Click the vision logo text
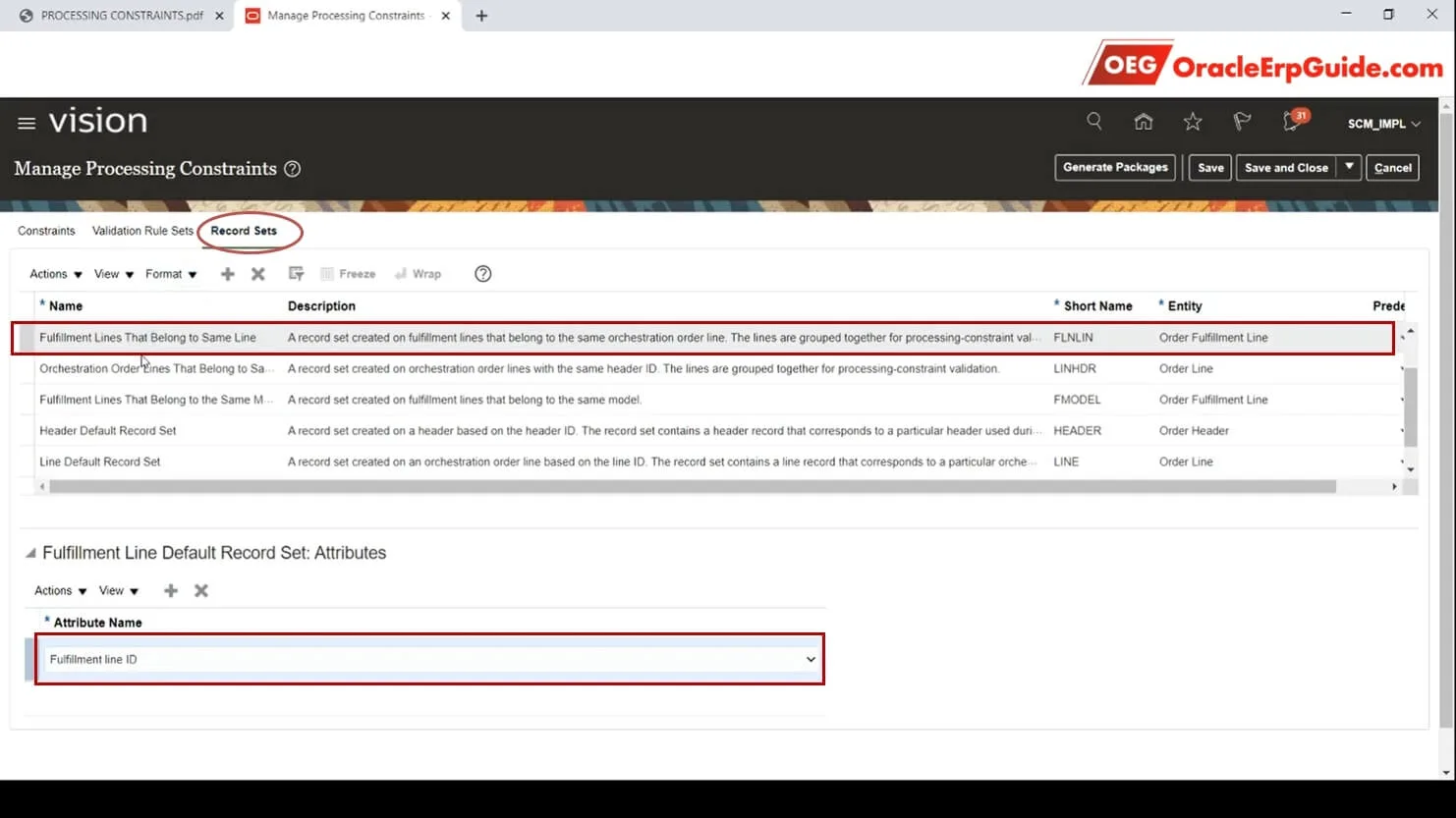Viewport: 1456px width, 818px height. tap(98, 122)
